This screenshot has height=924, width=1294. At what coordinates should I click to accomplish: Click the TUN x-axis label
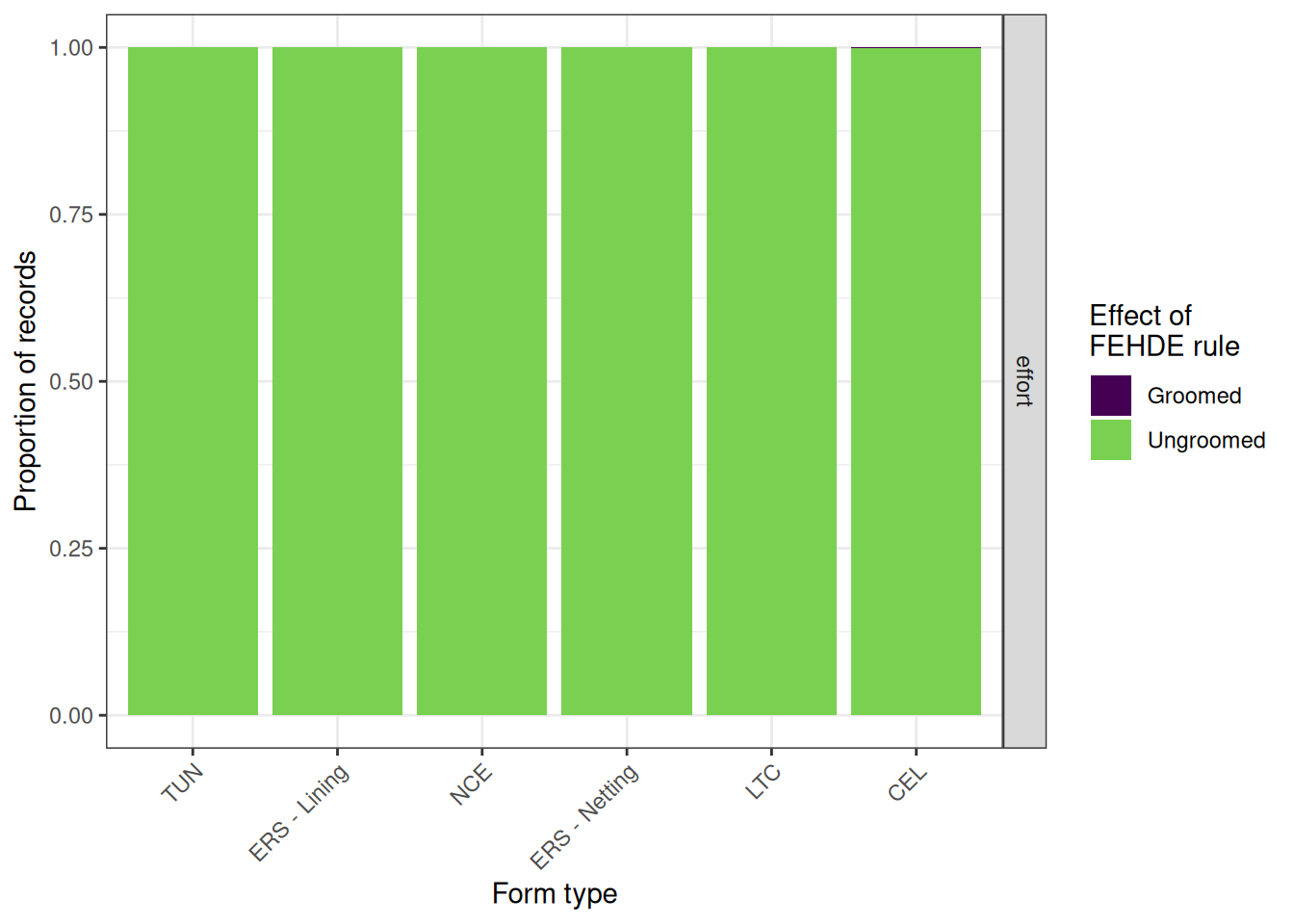click(182, 783)
